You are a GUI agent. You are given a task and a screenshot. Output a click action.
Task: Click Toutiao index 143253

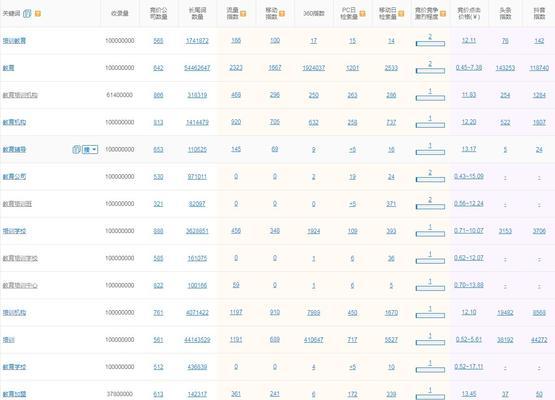click(x=505, y=68)
